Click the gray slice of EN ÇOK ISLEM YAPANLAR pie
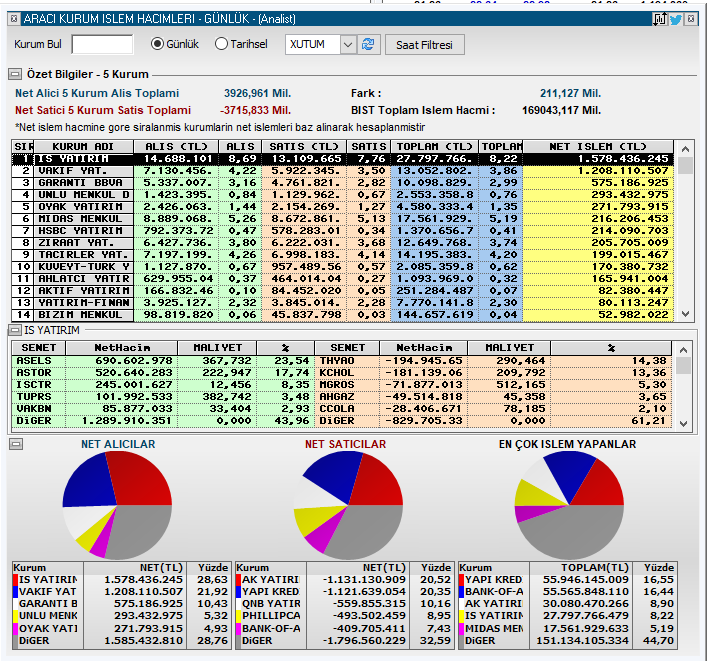 tap(573, 534)
